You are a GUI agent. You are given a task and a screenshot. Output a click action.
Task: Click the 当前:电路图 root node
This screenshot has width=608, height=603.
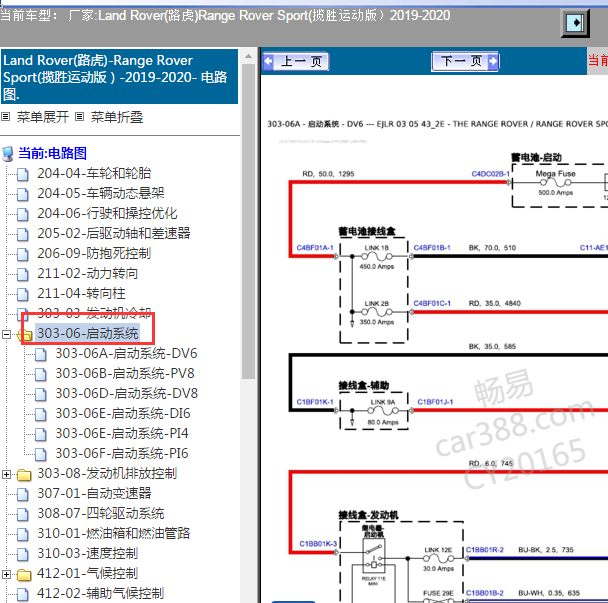[x=52, y=153]
